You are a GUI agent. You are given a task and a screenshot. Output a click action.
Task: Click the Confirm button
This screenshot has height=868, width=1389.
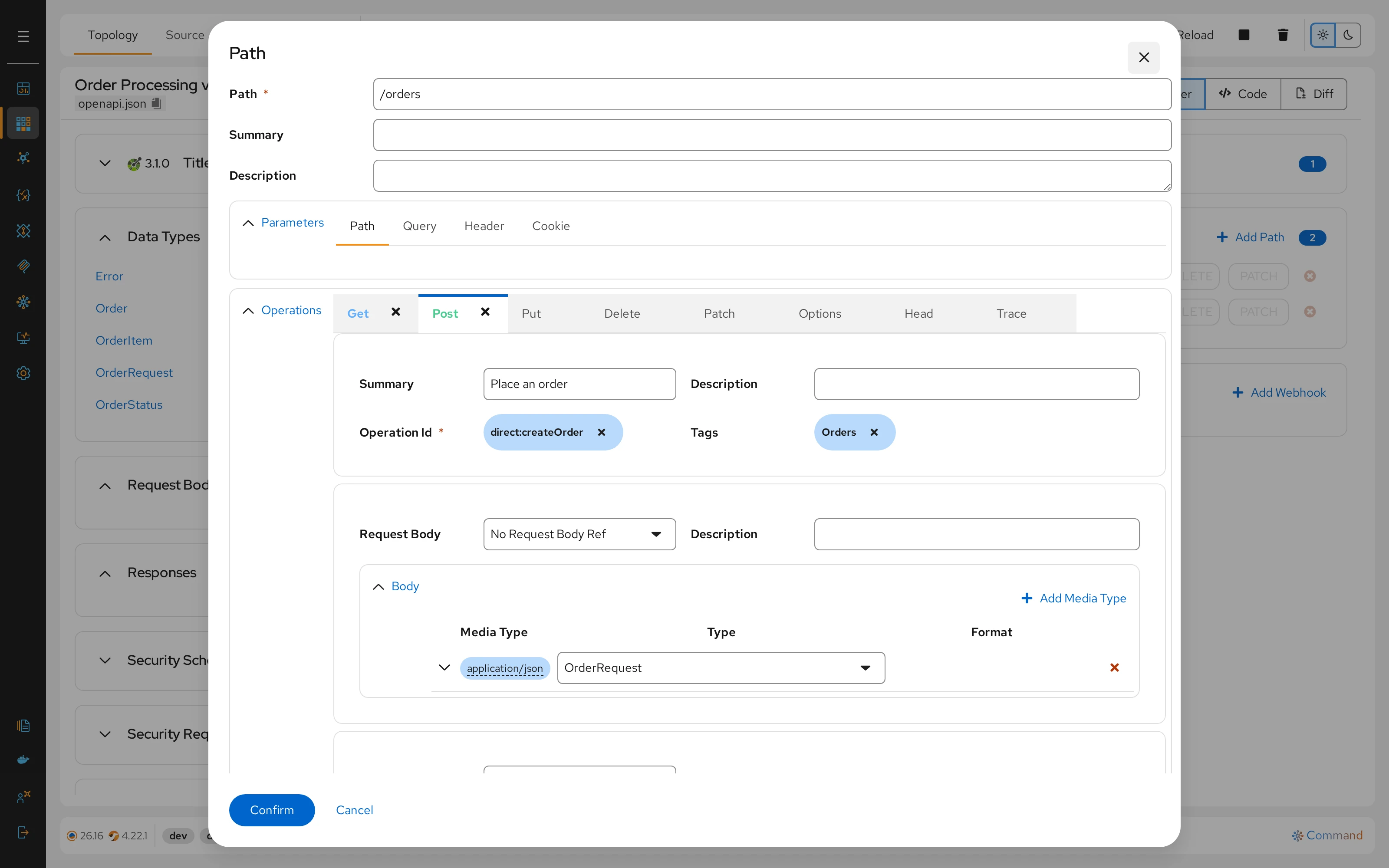271,810
